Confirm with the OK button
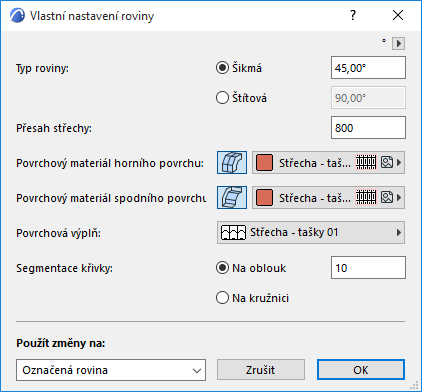 (x=361, y=370)
